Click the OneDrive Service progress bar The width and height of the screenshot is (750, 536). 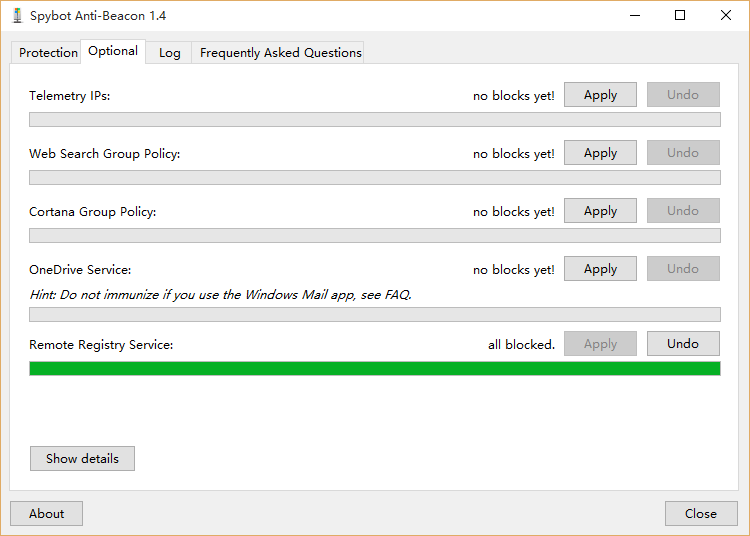375,315
